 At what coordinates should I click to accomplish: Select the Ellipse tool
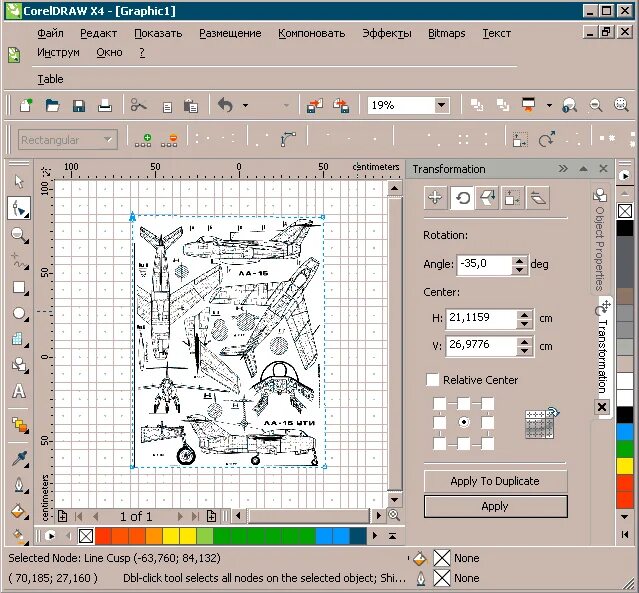click(19, 313)
